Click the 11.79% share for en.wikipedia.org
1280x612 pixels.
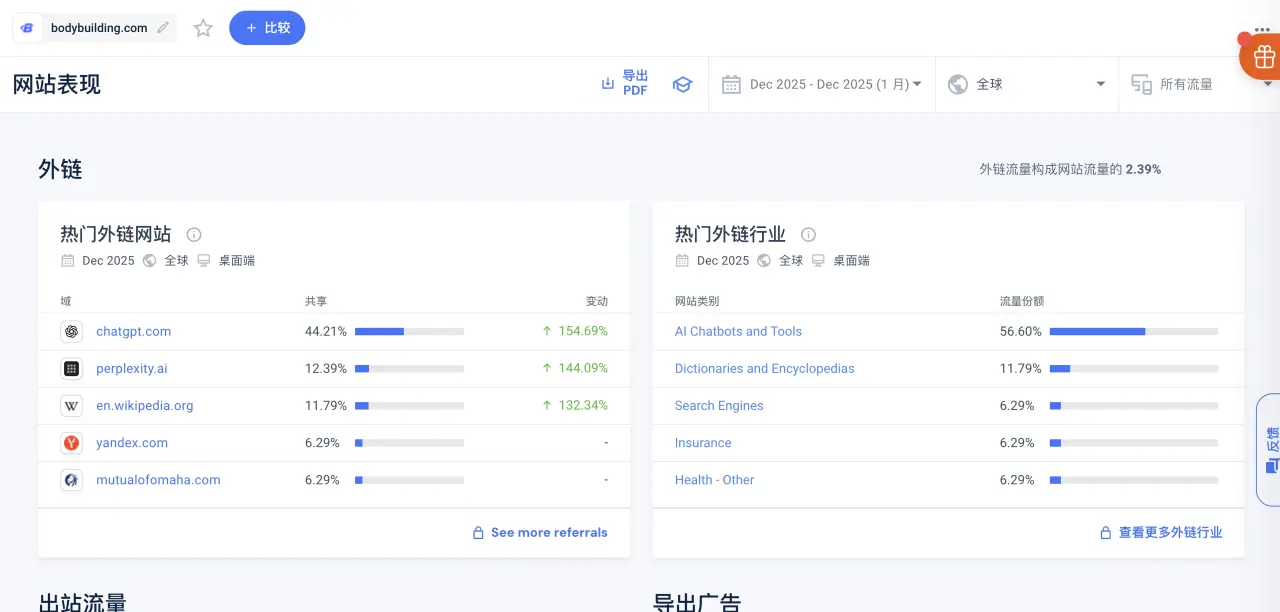click(326, 405)
